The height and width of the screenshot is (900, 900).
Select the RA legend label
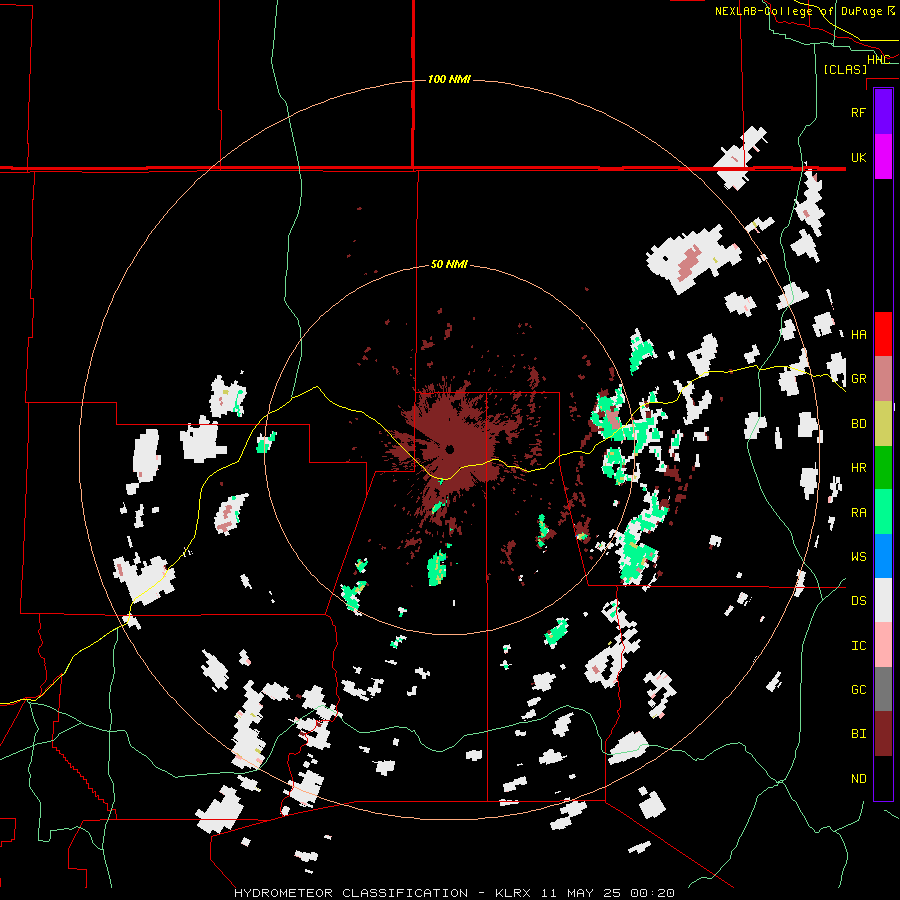[x=858, y=512]
